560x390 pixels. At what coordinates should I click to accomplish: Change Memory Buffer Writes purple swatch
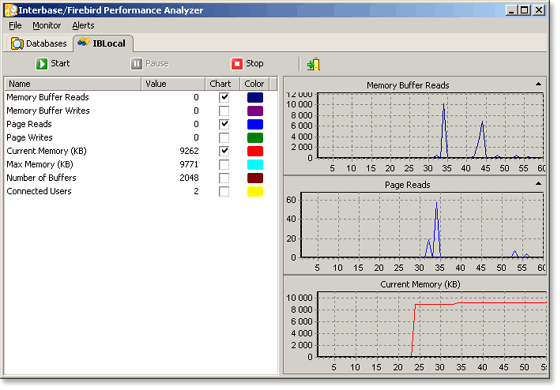(x=255, y=111)
